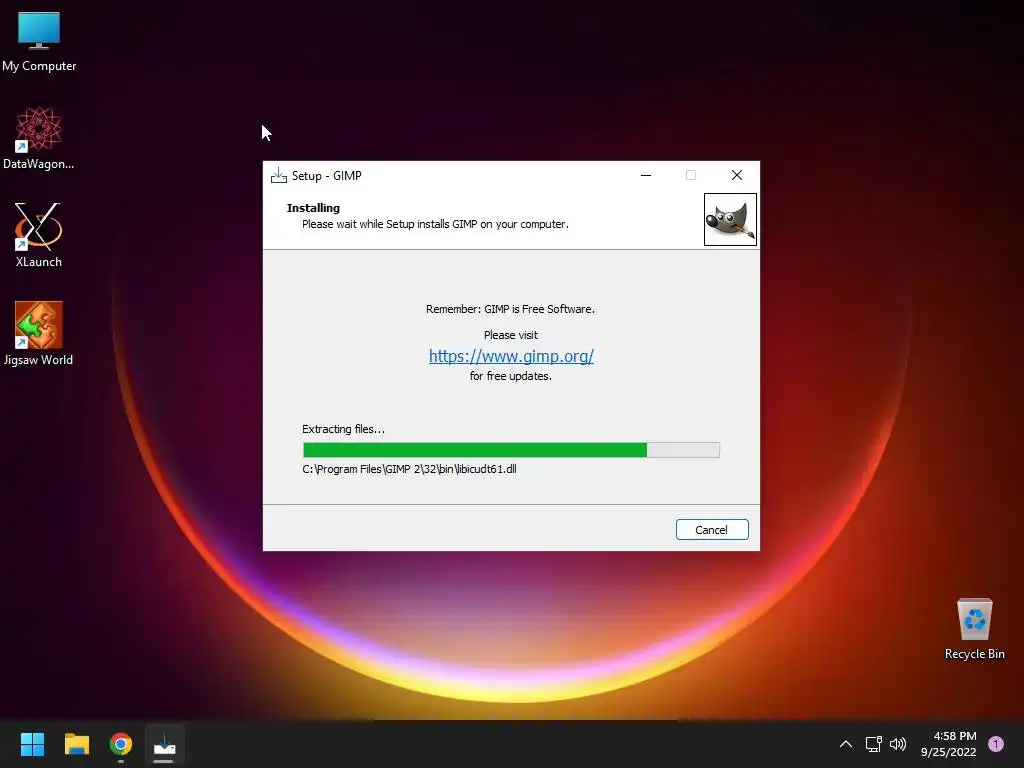Click the green installation progress bar

[511, 450]
